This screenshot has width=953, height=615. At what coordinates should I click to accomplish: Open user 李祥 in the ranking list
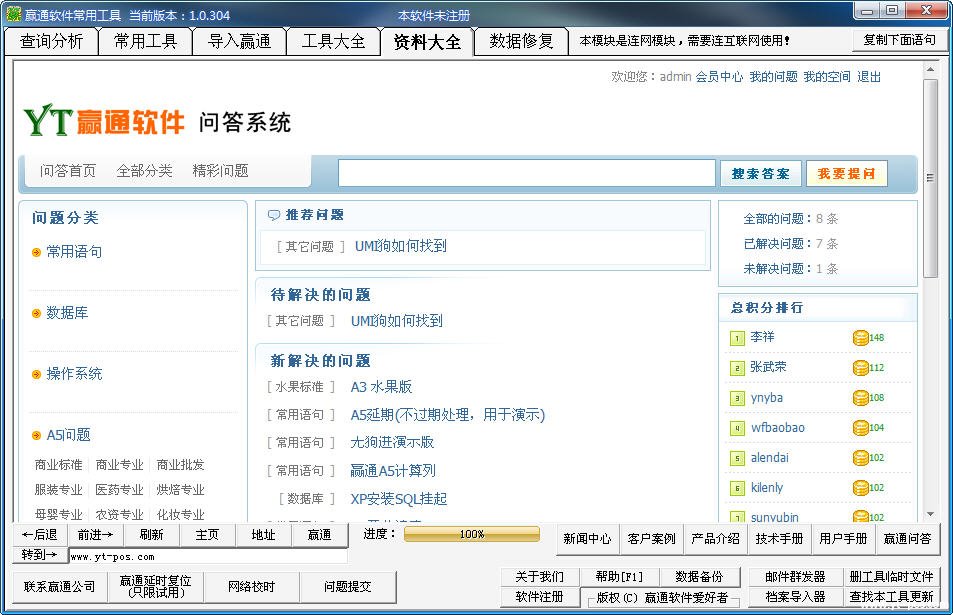[762, 337]
